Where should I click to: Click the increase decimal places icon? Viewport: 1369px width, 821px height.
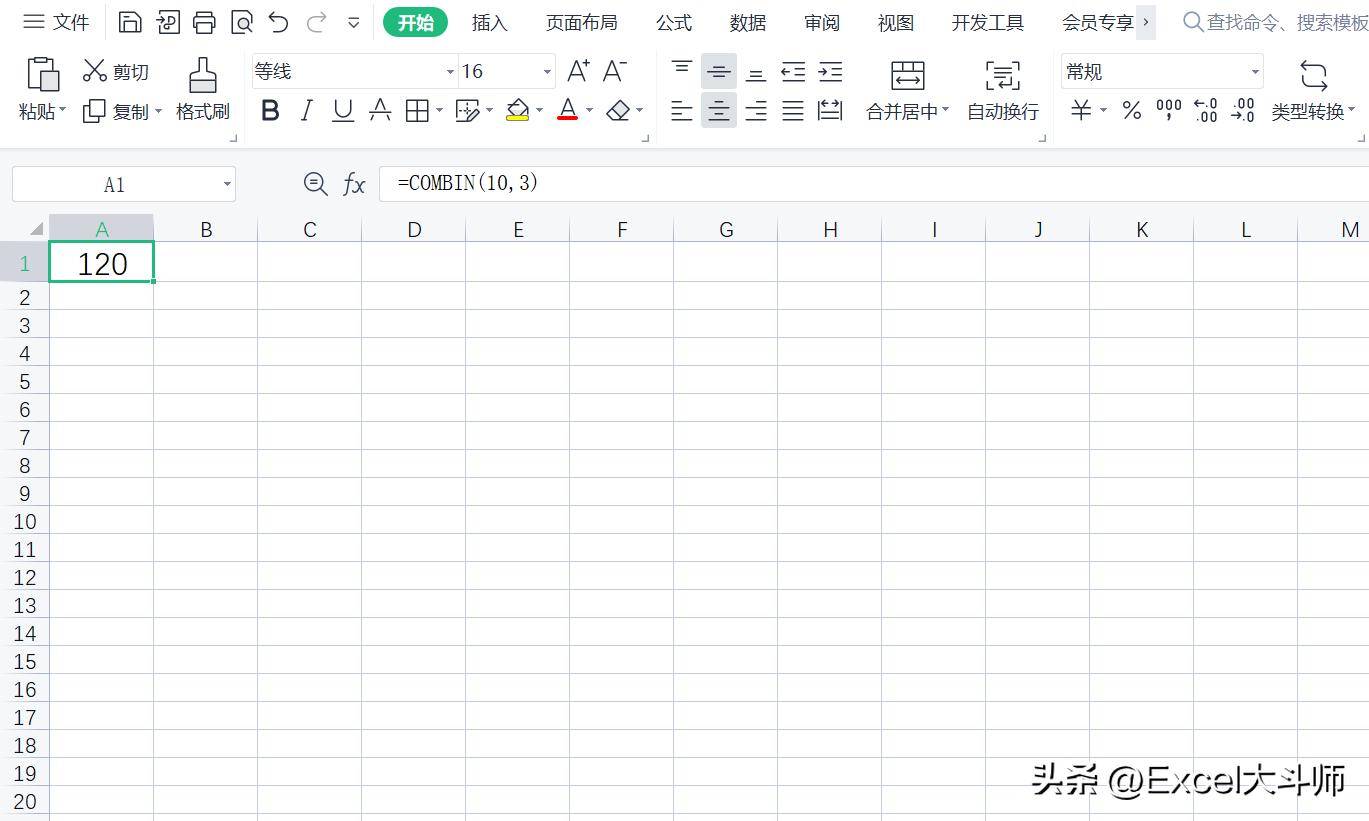click(x=1205, y=110)
